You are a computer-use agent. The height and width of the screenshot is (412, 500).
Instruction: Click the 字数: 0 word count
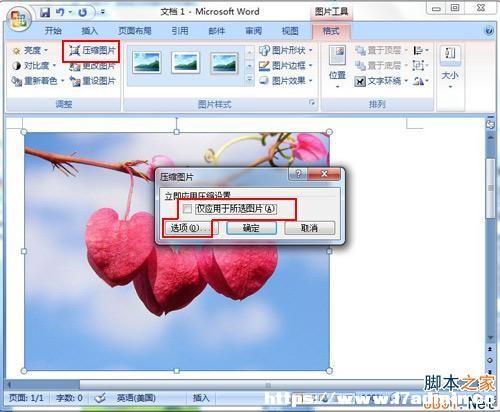[x=69, y=398]
